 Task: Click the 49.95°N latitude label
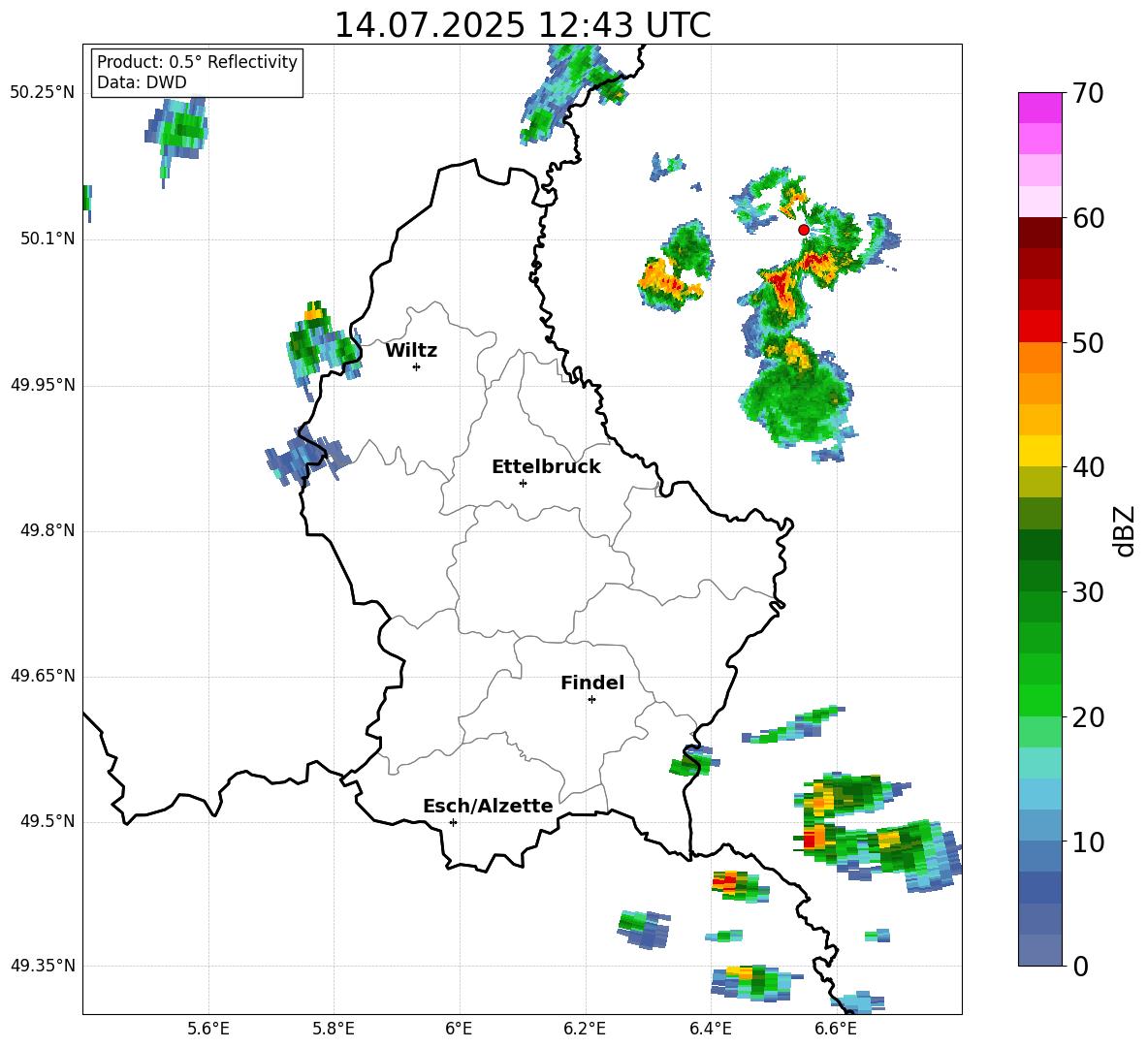point(43,385)
